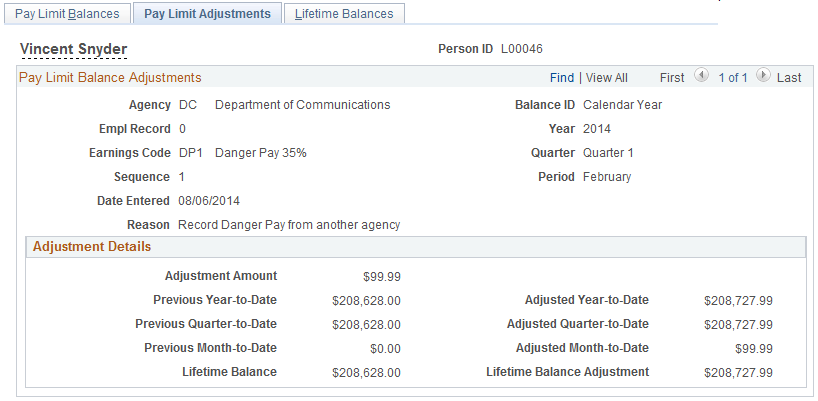
Task: Go to next row arrow icon
Action: click(x=763, y=76)
